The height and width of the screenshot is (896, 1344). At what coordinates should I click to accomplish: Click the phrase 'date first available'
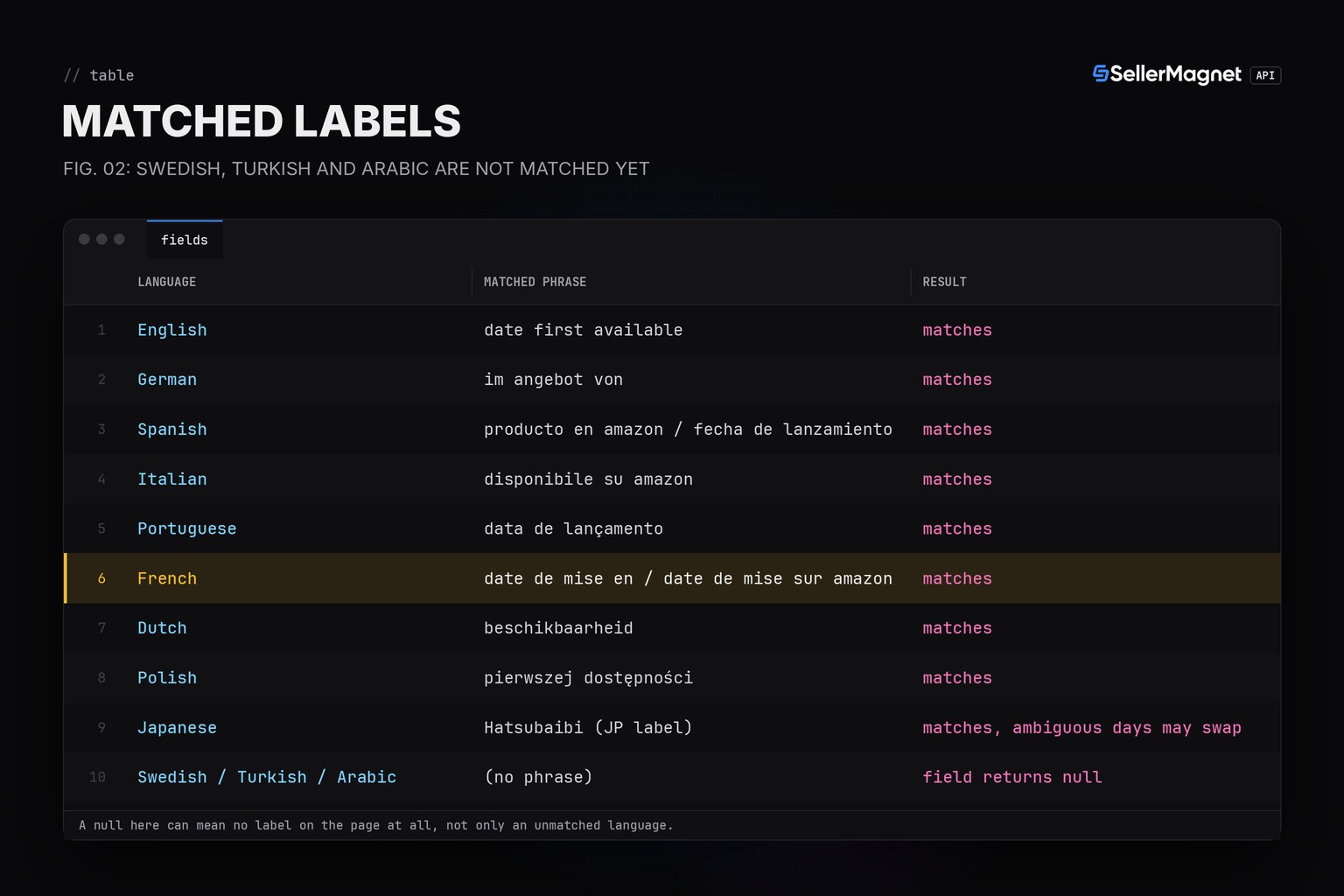[x=584, y=330]
